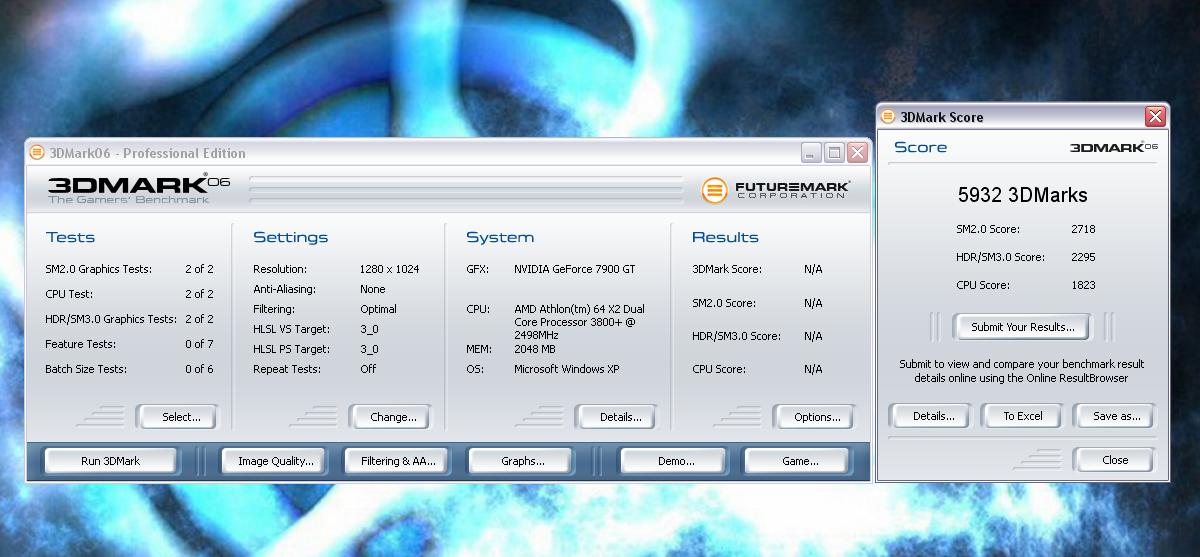This screenshot has width=1200, height=557.
Task: Close the 3DMark06 Professional Edition window
Action: (x=857, y=153)
